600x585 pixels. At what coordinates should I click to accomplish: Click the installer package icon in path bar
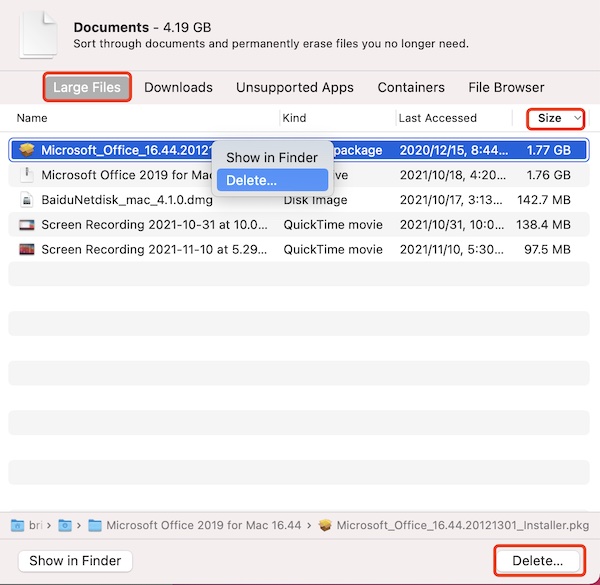tap(325, 525)
